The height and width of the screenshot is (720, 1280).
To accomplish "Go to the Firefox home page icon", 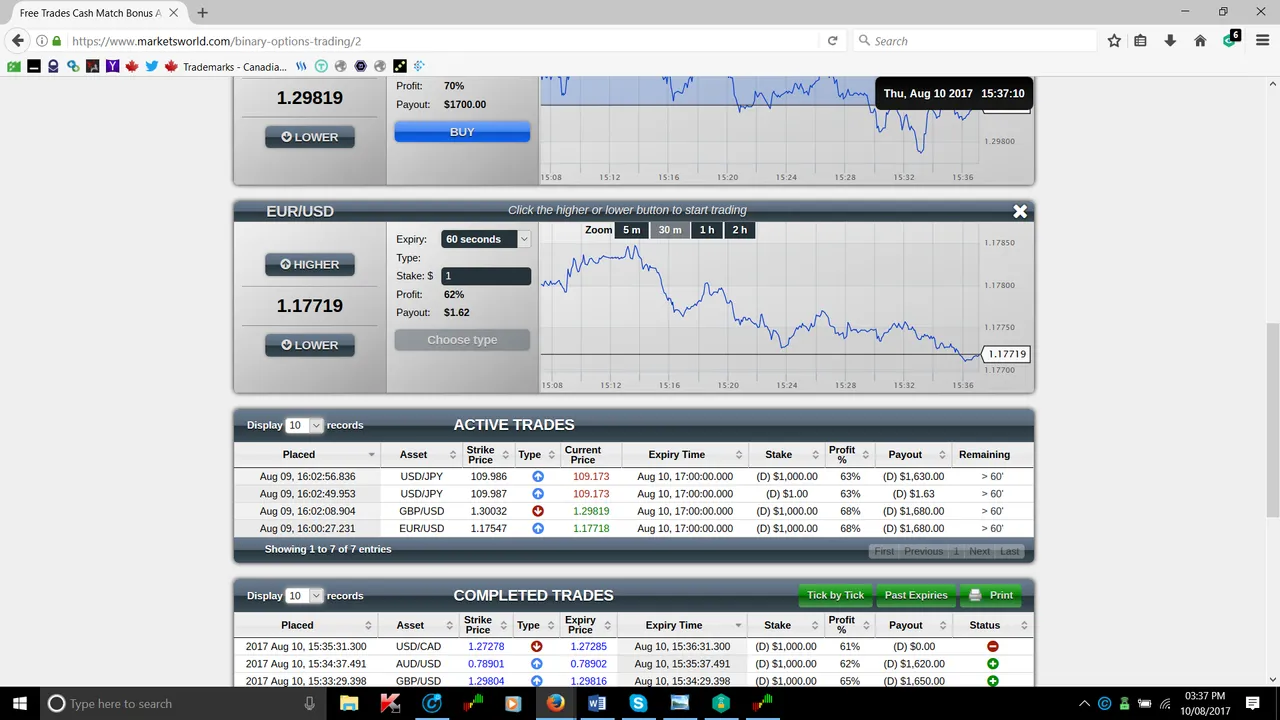I will (x=1200, y=41).
